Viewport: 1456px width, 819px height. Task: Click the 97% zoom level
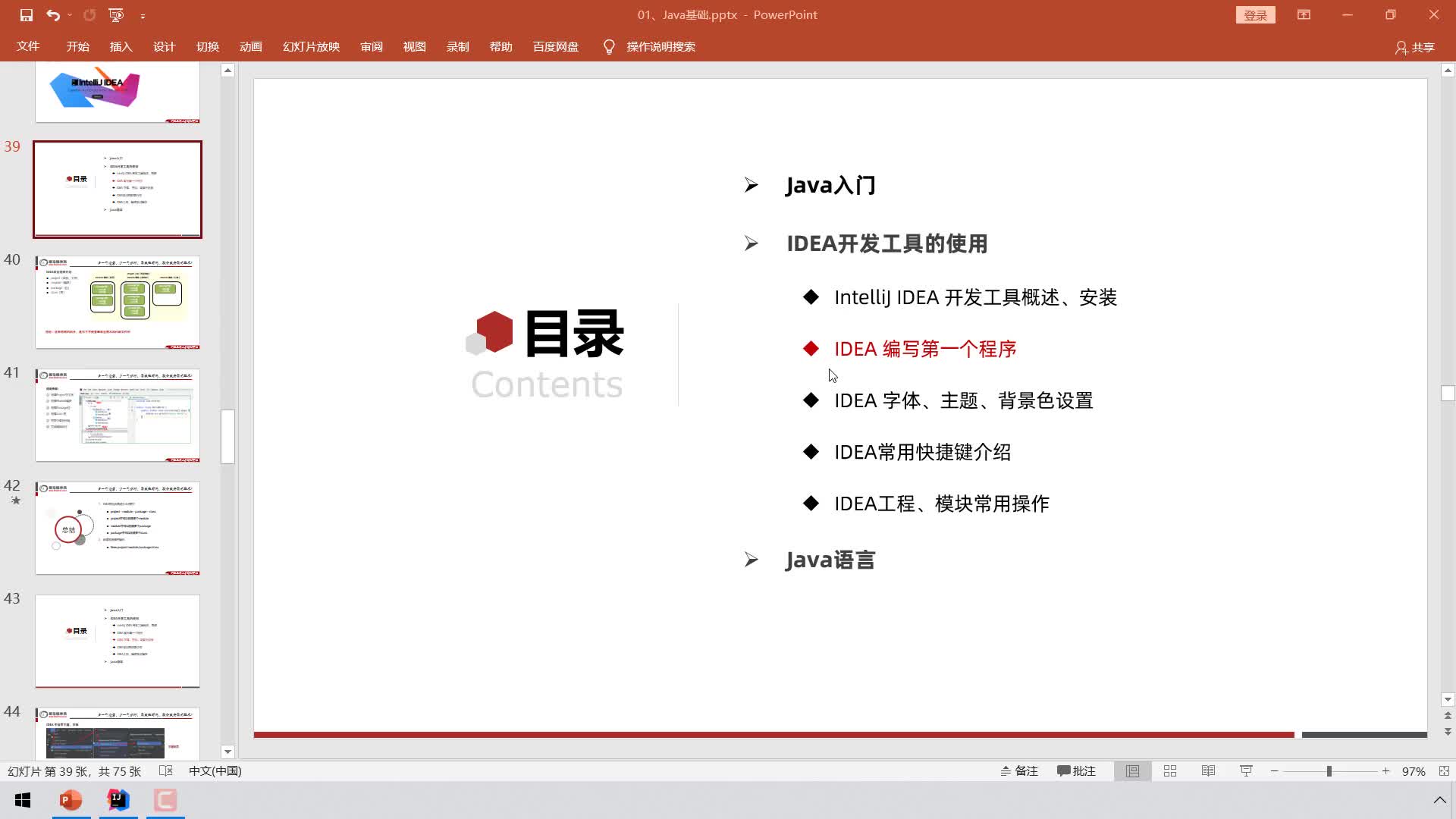click(1414, 771)
